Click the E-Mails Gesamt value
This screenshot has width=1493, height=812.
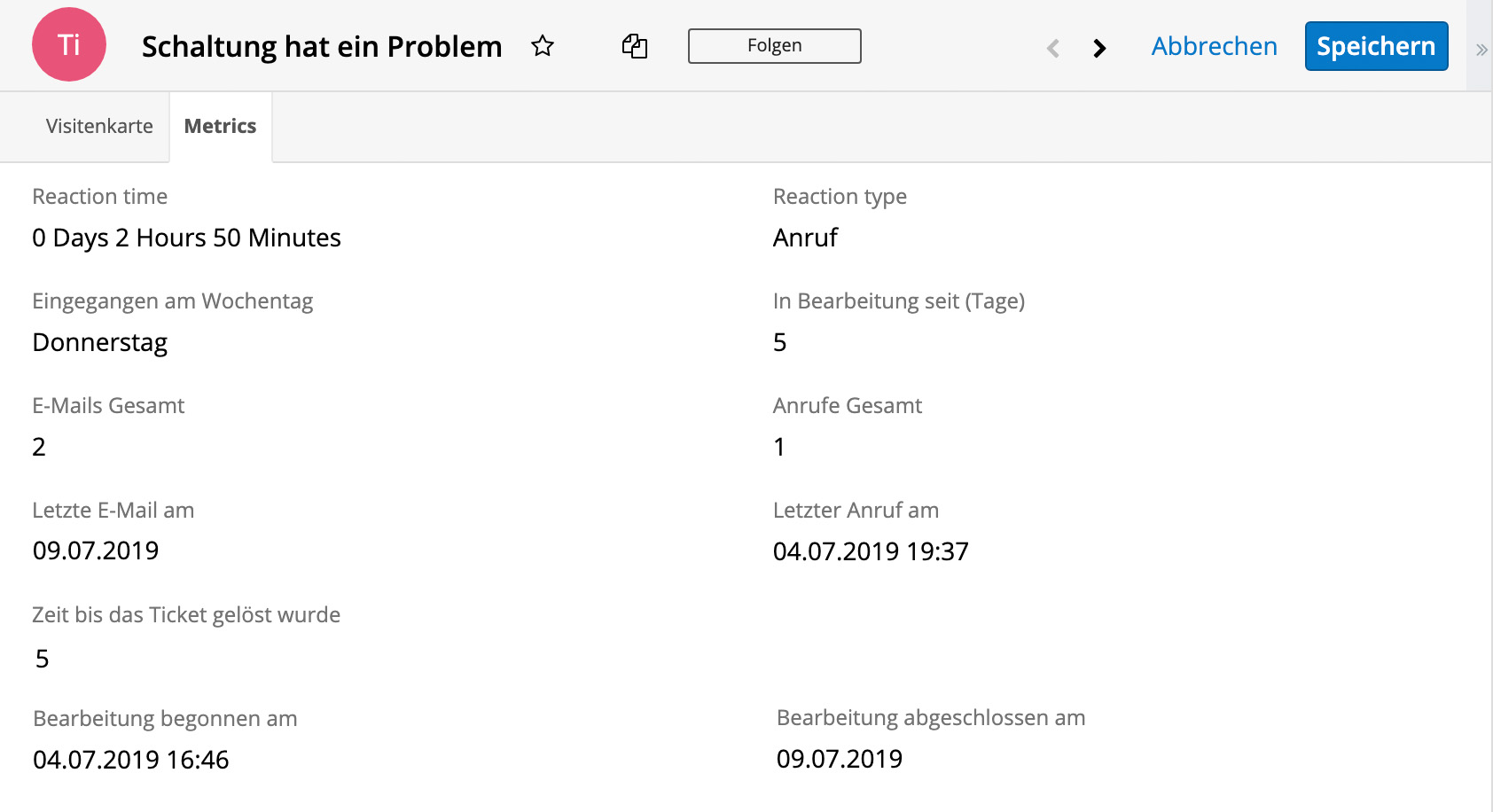point(39,447)
